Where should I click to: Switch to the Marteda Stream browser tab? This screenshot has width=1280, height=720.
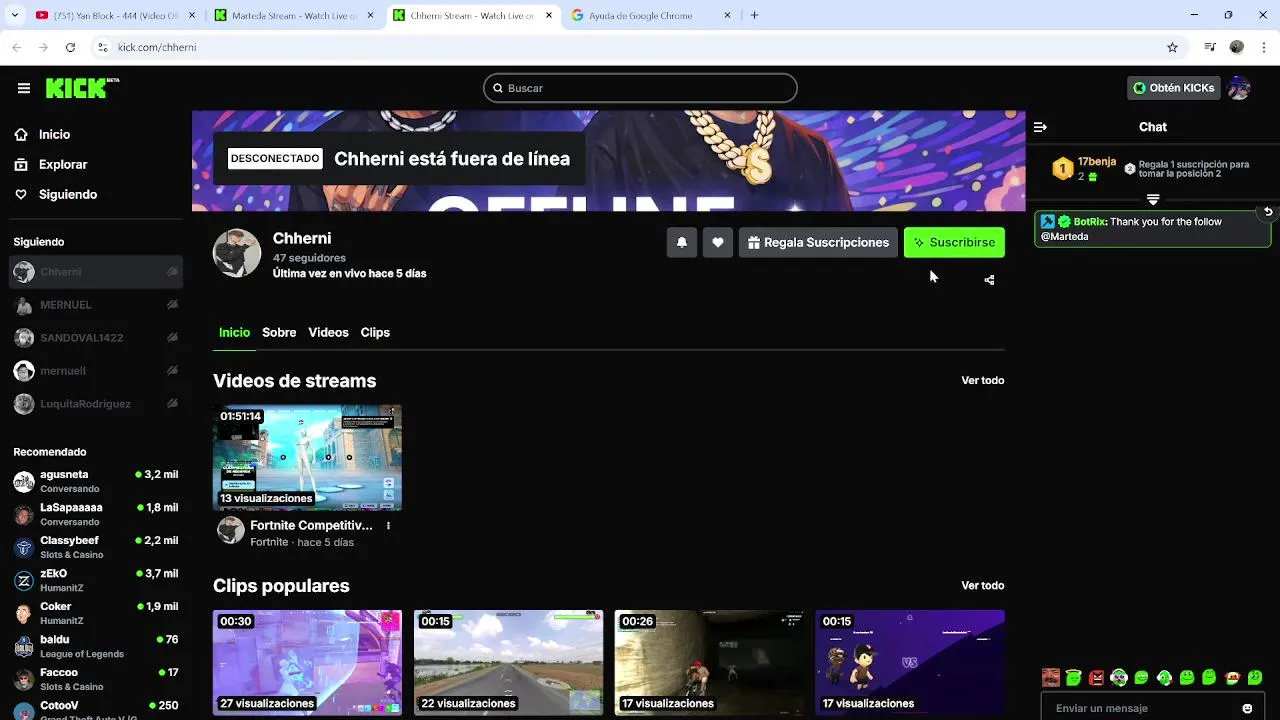click(295, 15)
